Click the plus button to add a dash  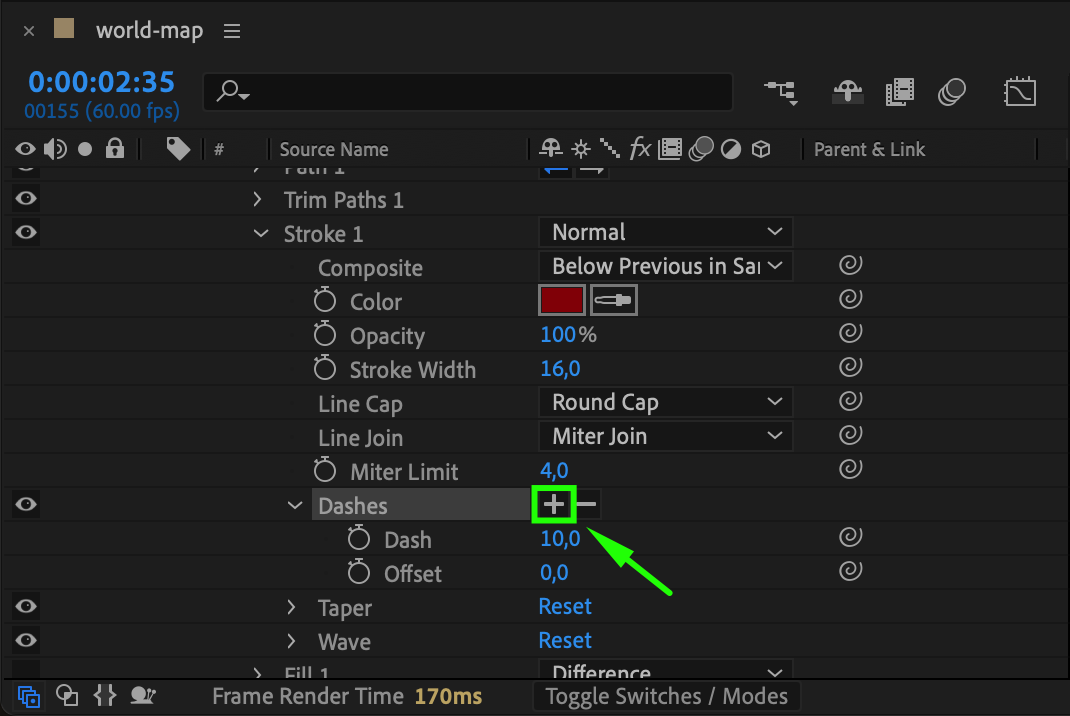(x=554, y=505)
